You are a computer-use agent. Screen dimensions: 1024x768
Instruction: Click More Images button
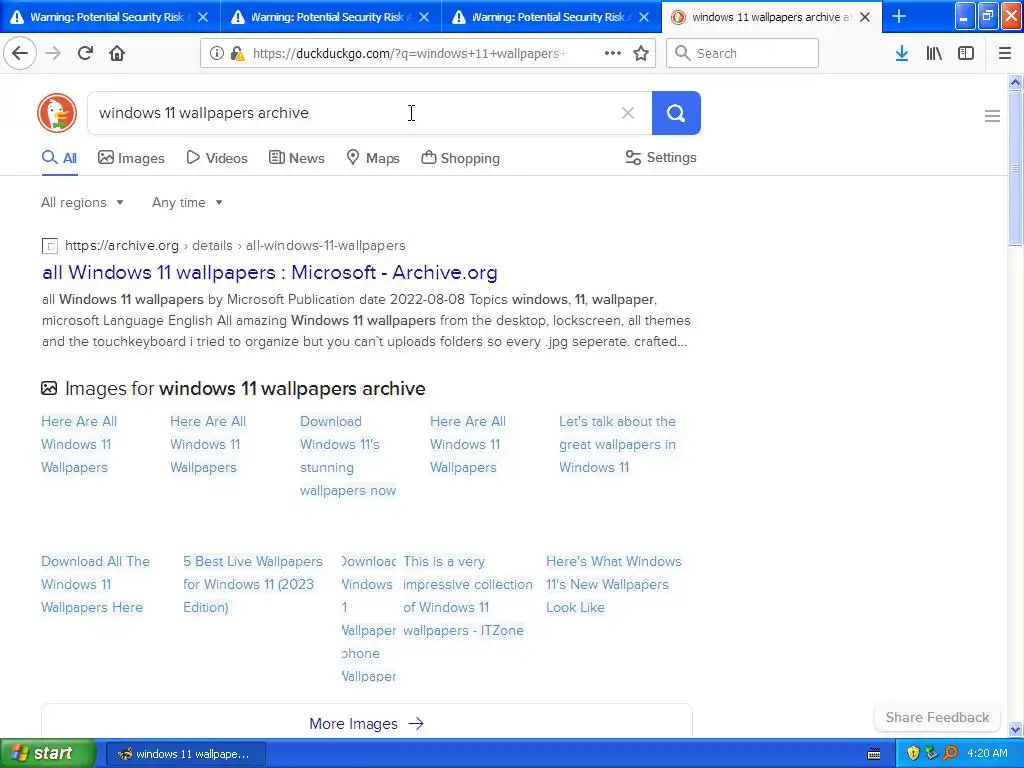(x=366, y=724)
